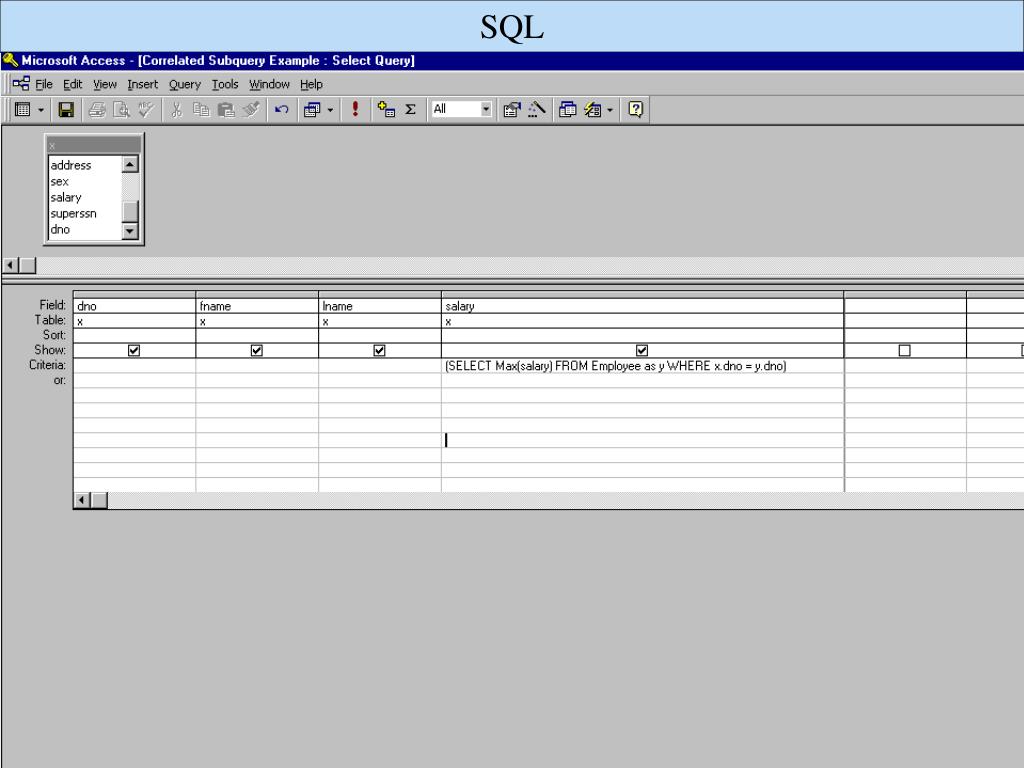Open the Edit menu
Image resolution: width=1024 pixels, height=768 pixels.
point(72,84)
